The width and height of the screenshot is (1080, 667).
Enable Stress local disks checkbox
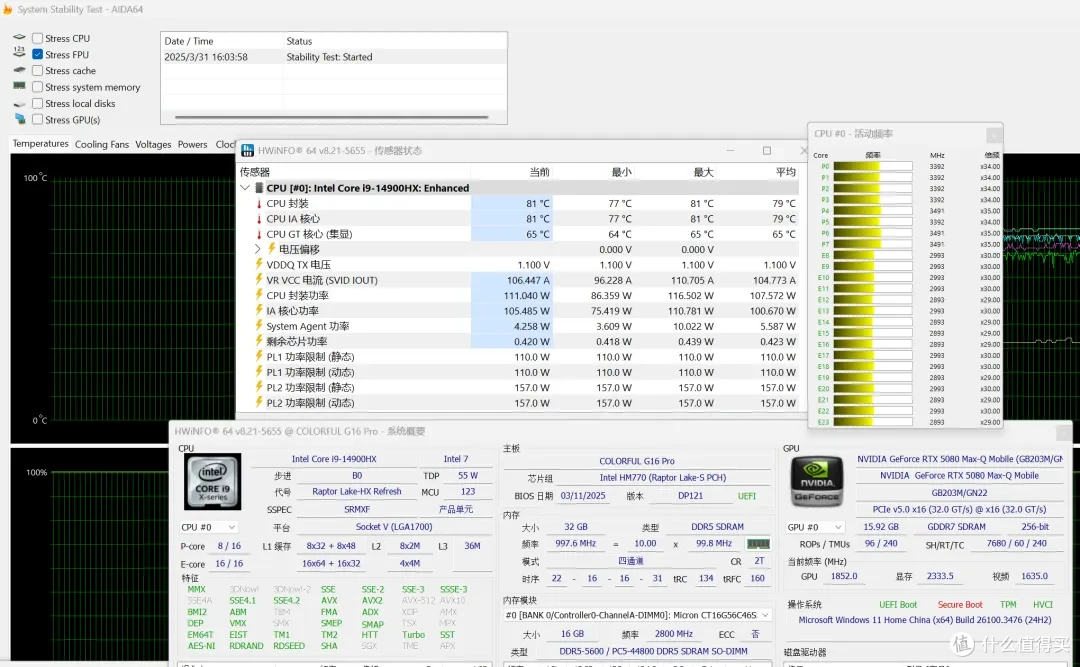[38, 103]
